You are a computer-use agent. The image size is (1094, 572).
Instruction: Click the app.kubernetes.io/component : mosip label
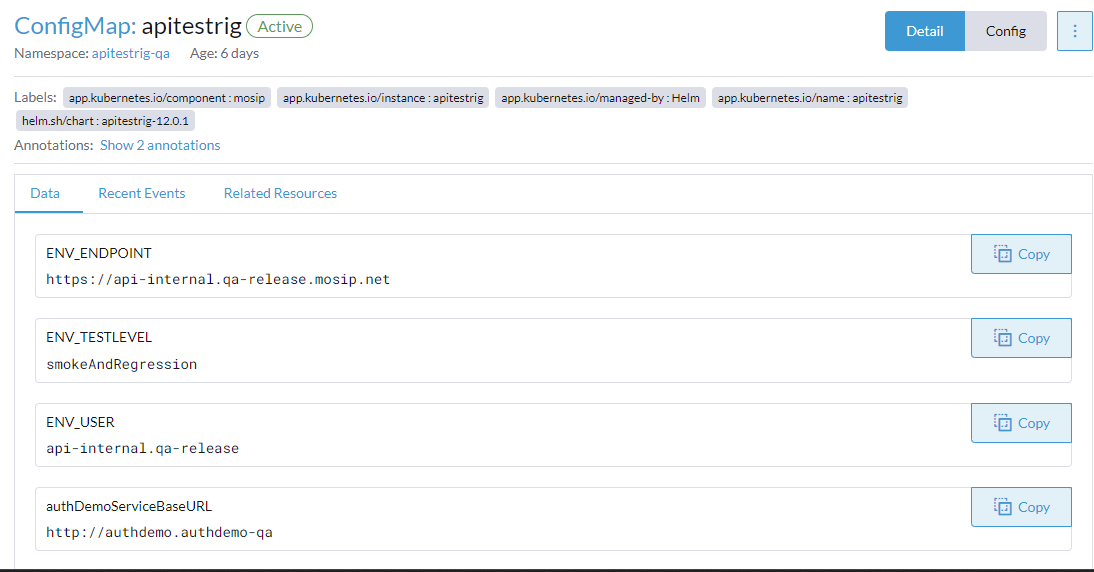[x=167, y=98]
